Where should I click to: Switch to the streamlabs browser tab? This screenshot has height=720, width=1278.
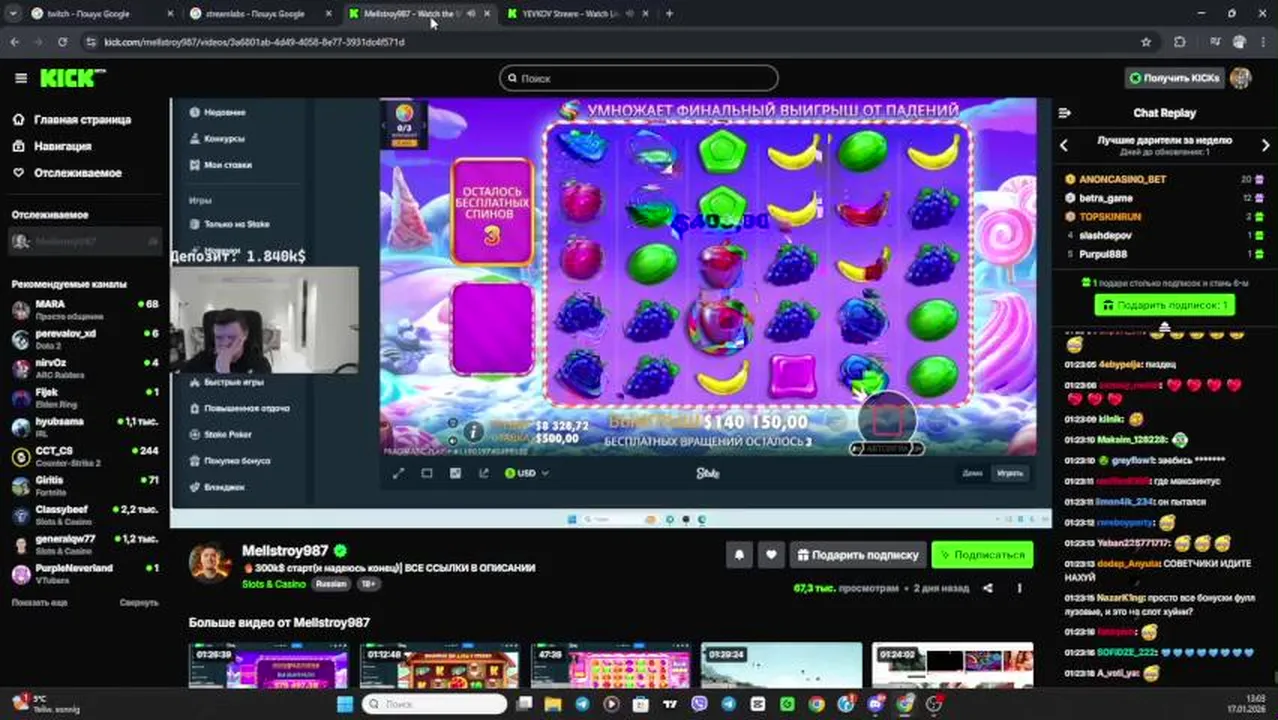259,13
